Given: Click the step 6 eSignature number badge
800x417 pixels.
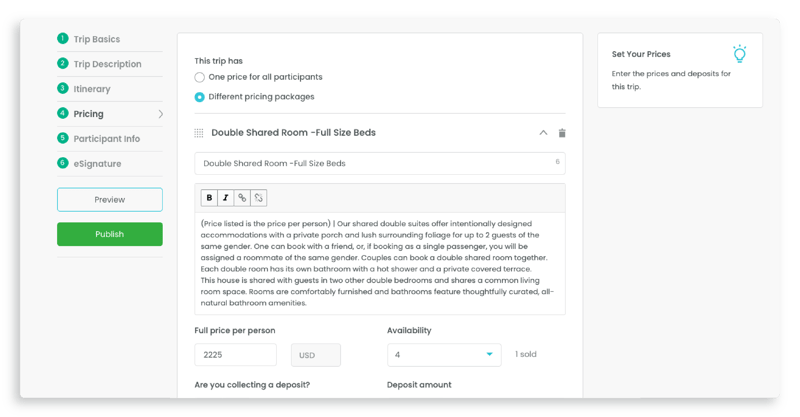Looking at the screenshot, I should click(x=63, y=163).
